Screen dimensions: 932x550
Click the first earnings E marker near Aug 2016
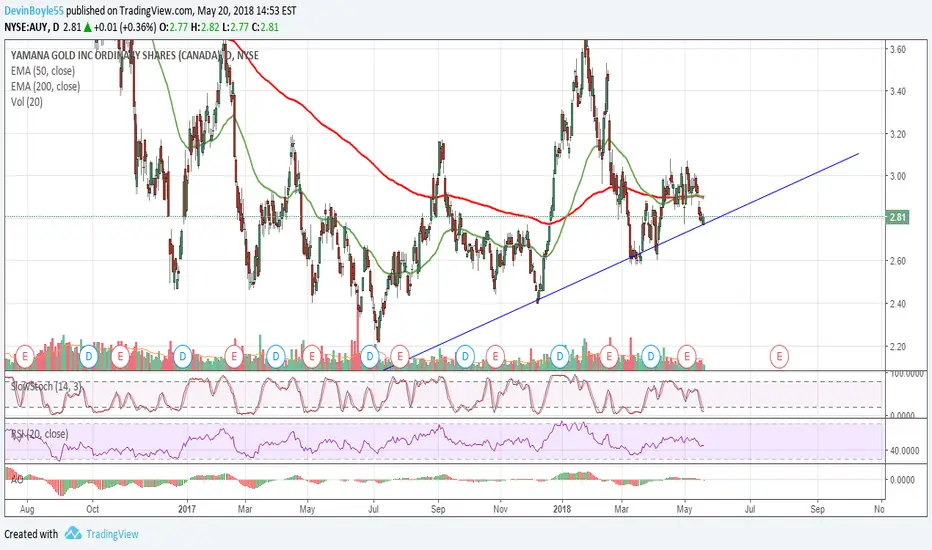click(x=24, y=357)
